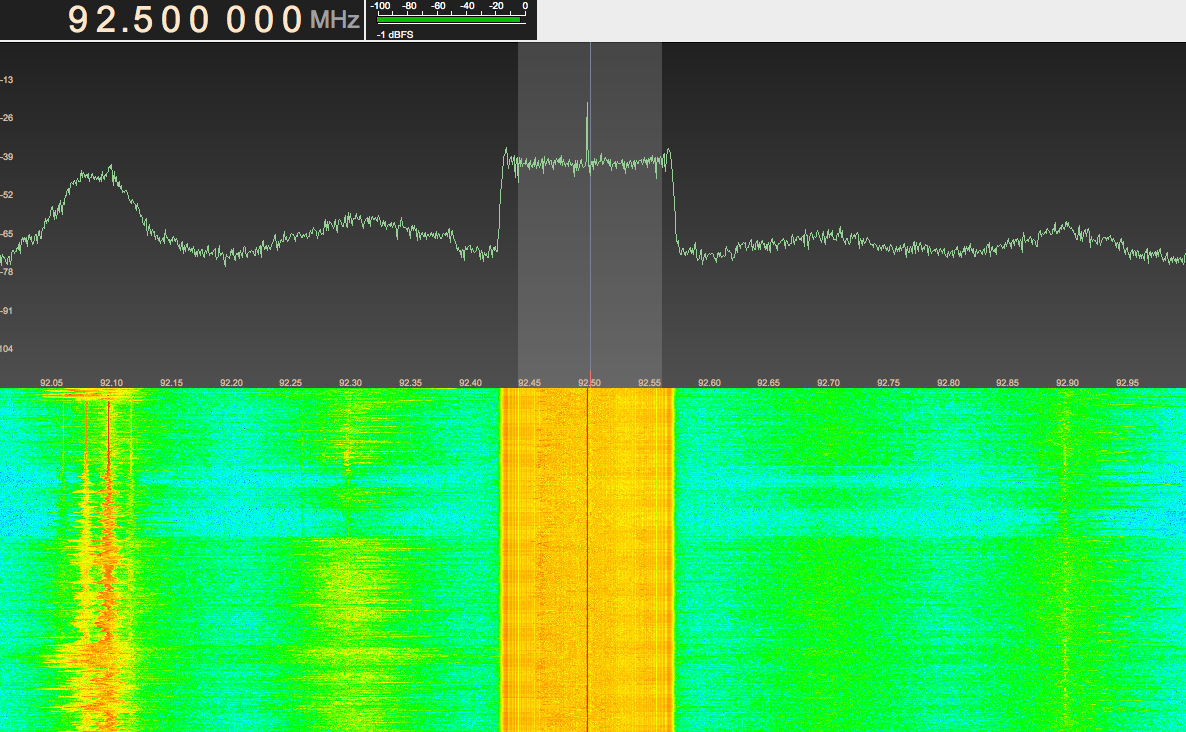Click the 92.70 frequency axis label

click(829, 383)
